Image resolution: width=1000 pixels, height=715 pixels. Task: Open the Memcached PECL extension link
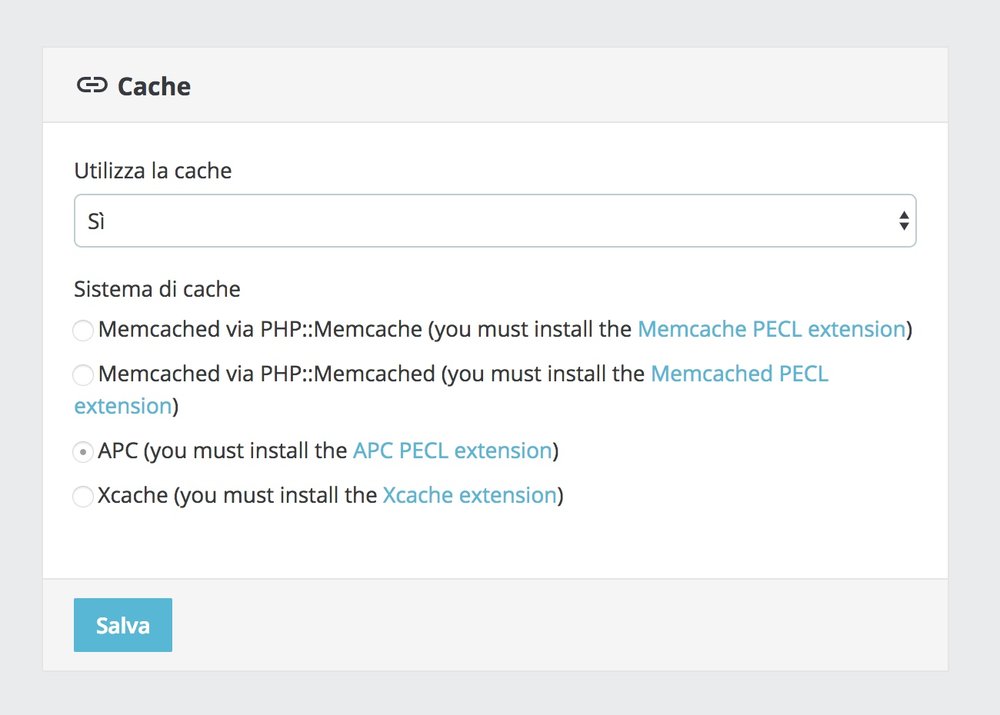pyautogui.click(x=740, y=374)
